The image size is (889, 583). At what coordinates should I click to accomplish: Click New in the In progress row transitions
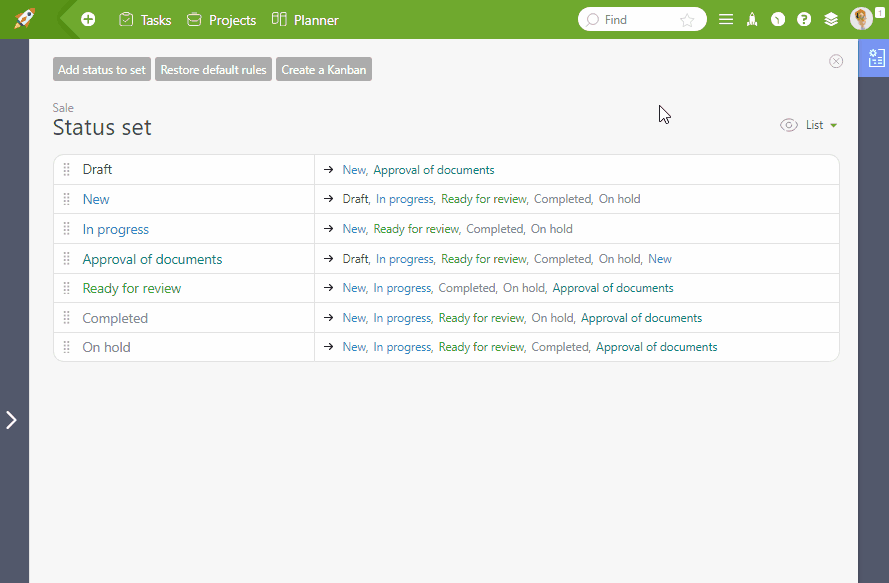354,229
